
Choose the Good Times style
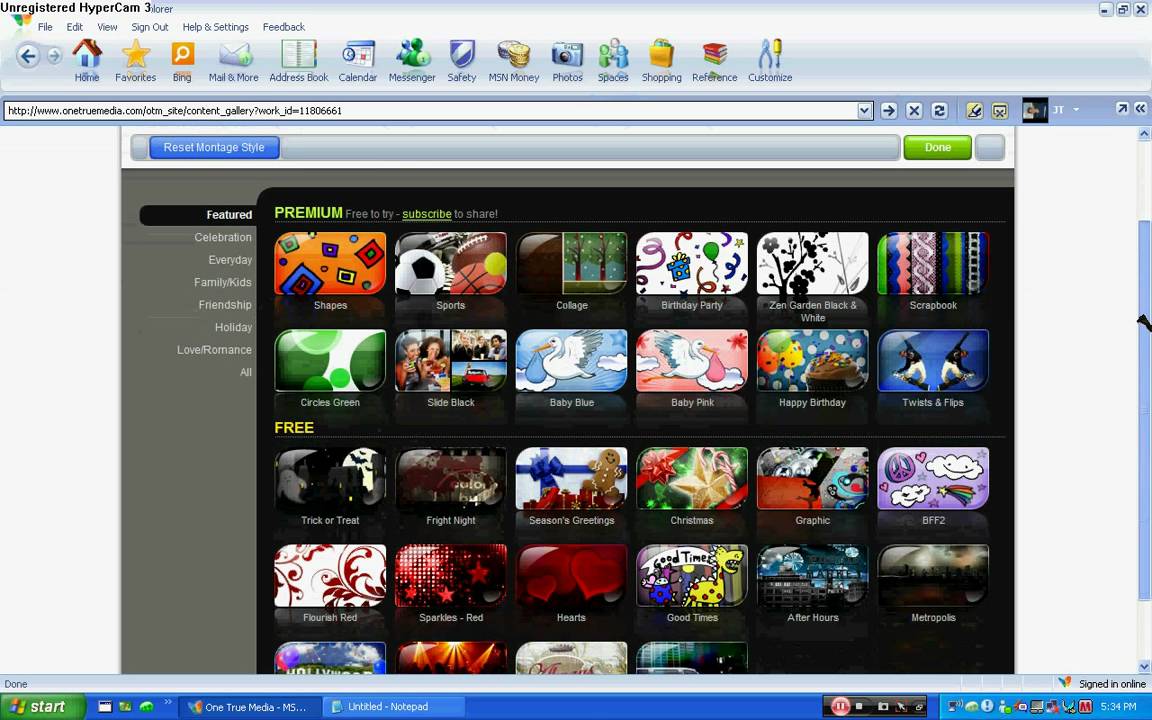point(692,576)
